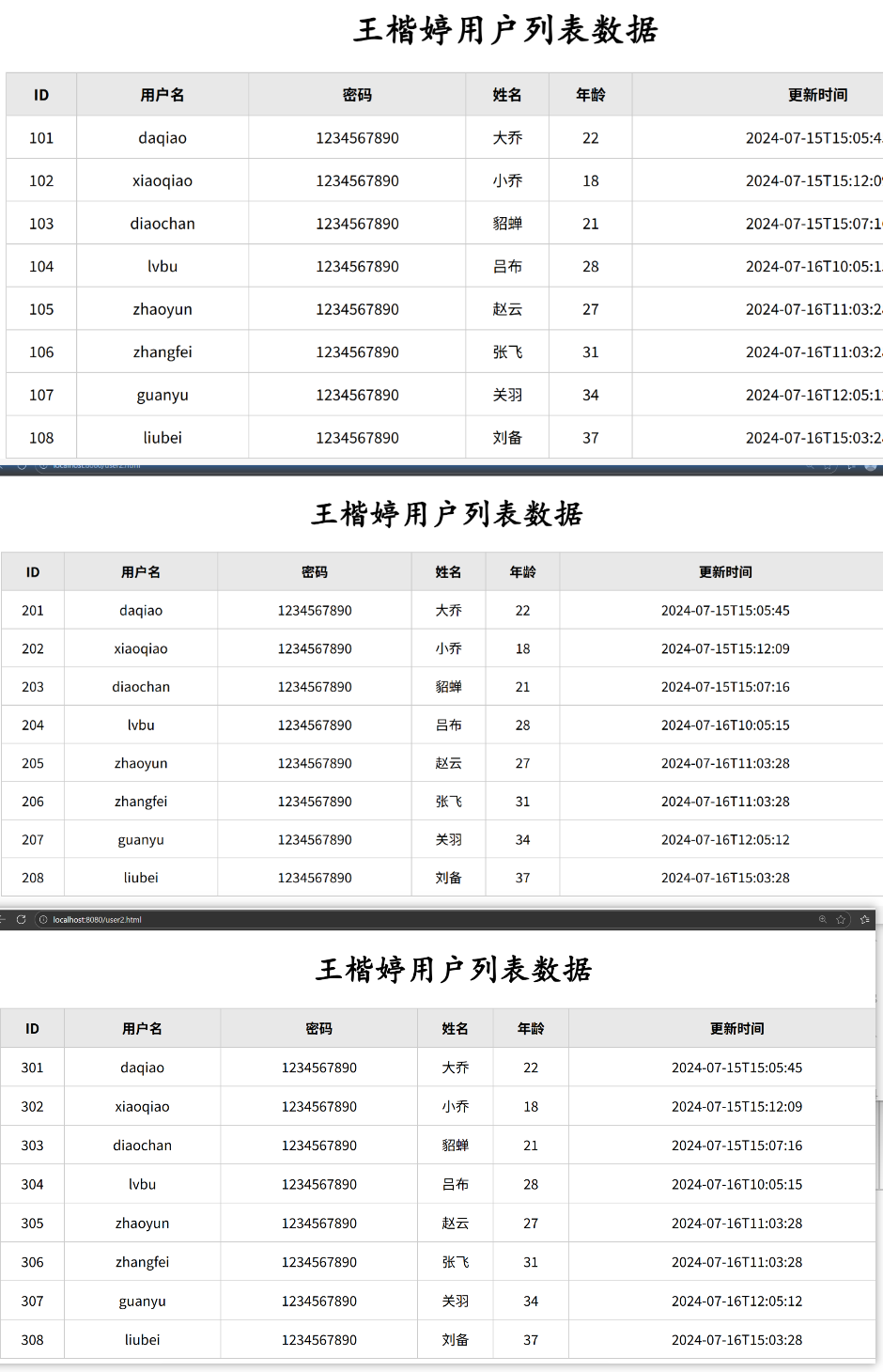Click 用户名 header in the first table
The width and height of the screenshot is (883, 1372).
click(x=163, y=95)
